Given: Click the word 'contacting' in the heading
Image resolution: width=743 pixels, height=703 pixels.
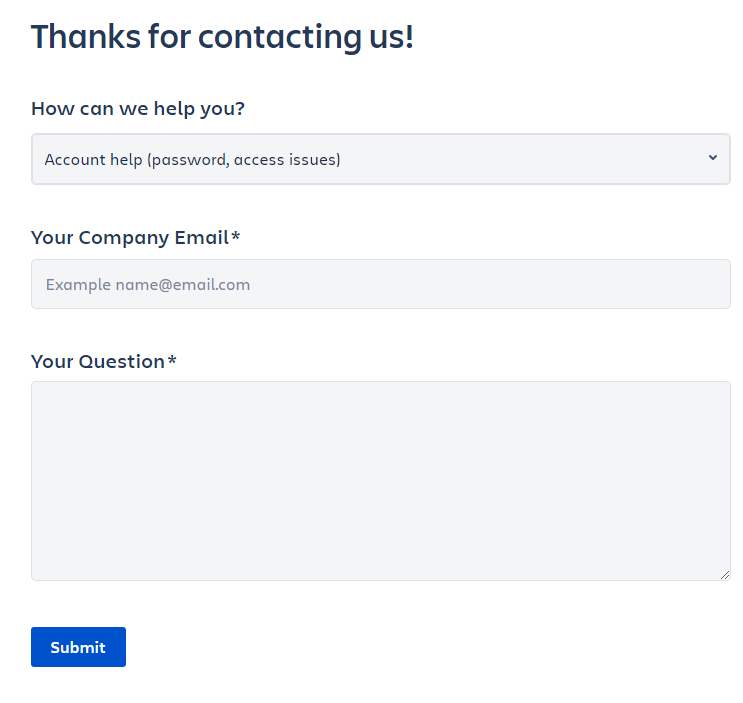Looking at the screenshot, I should click(276, 37).
